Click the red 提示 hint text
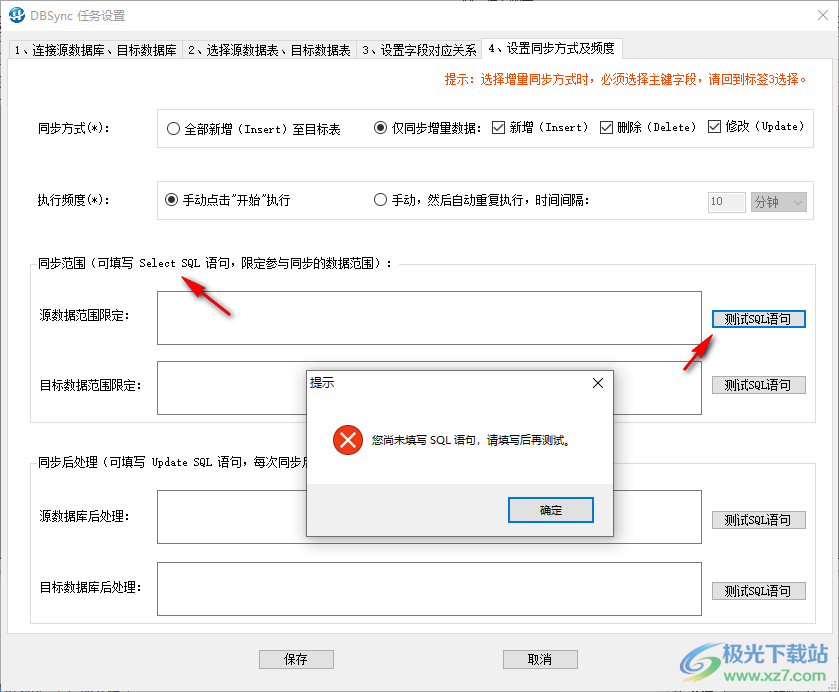839x692 pixels. (626, 80)
